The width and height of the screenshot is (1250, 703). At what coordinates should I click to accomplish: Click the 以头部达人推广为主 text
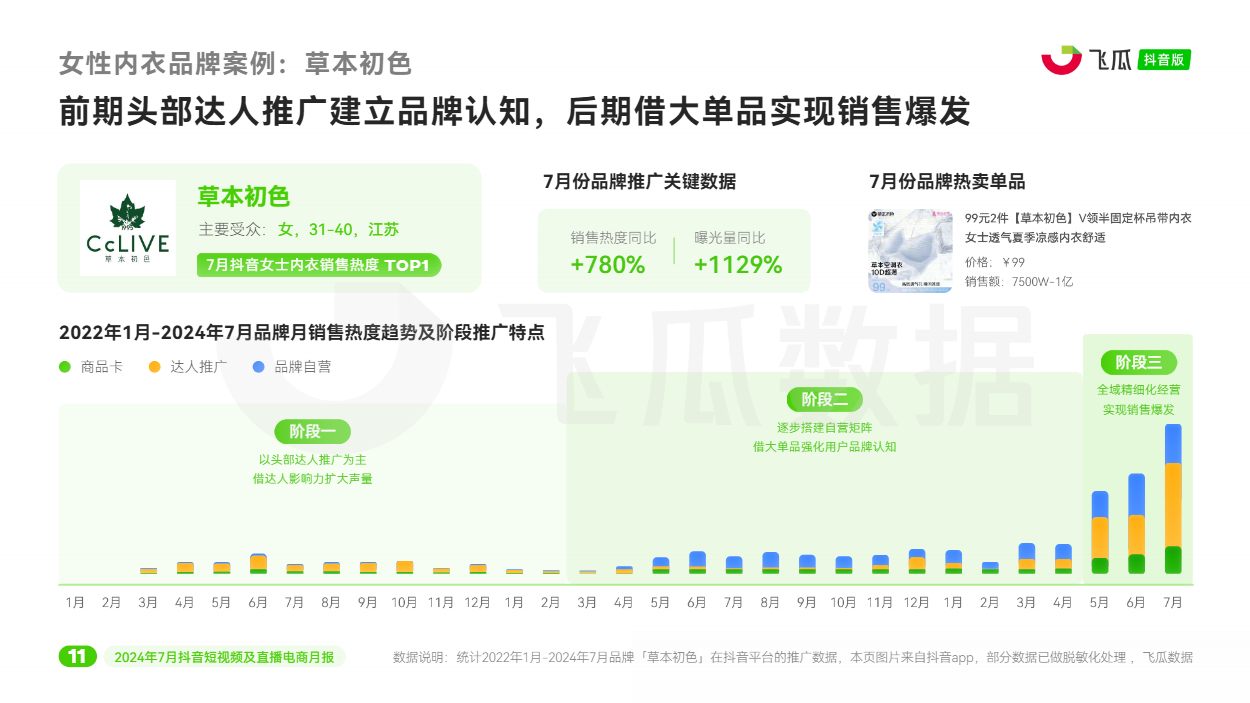[313, 460]
